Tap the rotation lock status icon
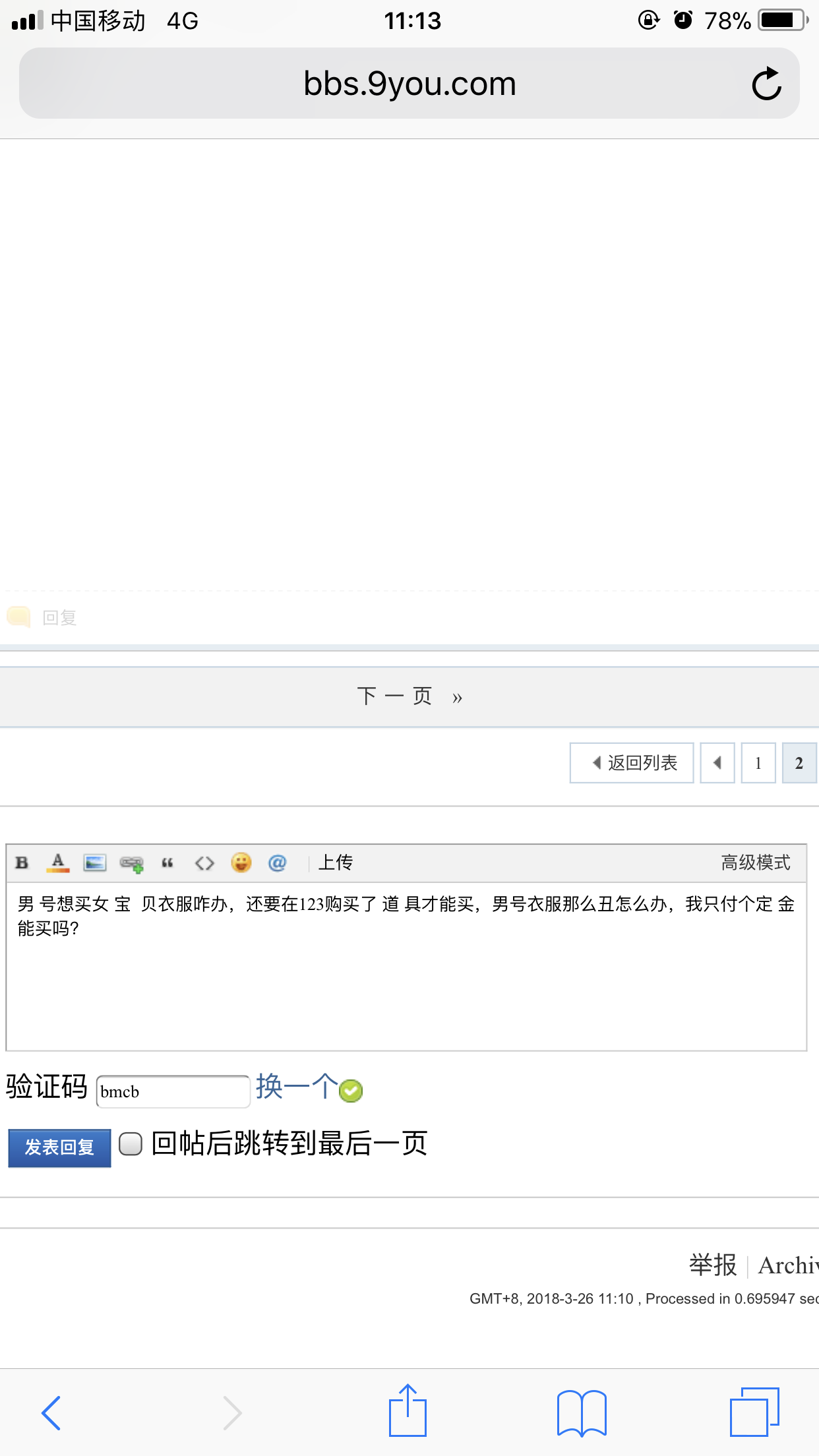Image resolution: width=819 pixels, height=1456 pixels. 649,20
